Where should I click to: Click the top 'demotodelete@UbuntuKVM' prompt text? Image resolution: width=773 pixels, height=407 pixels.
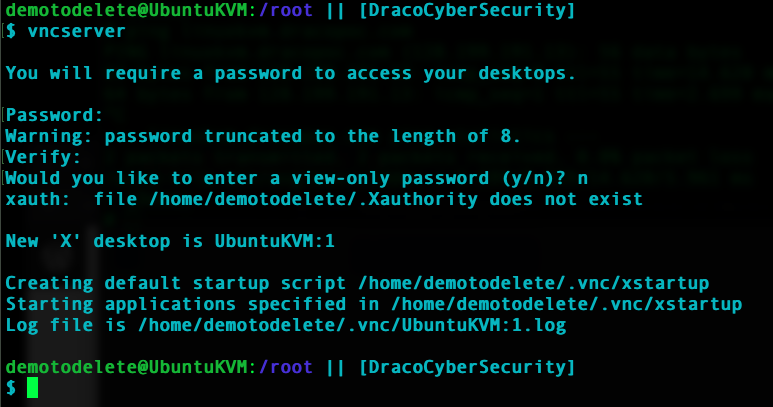click(x=127, y=10)
